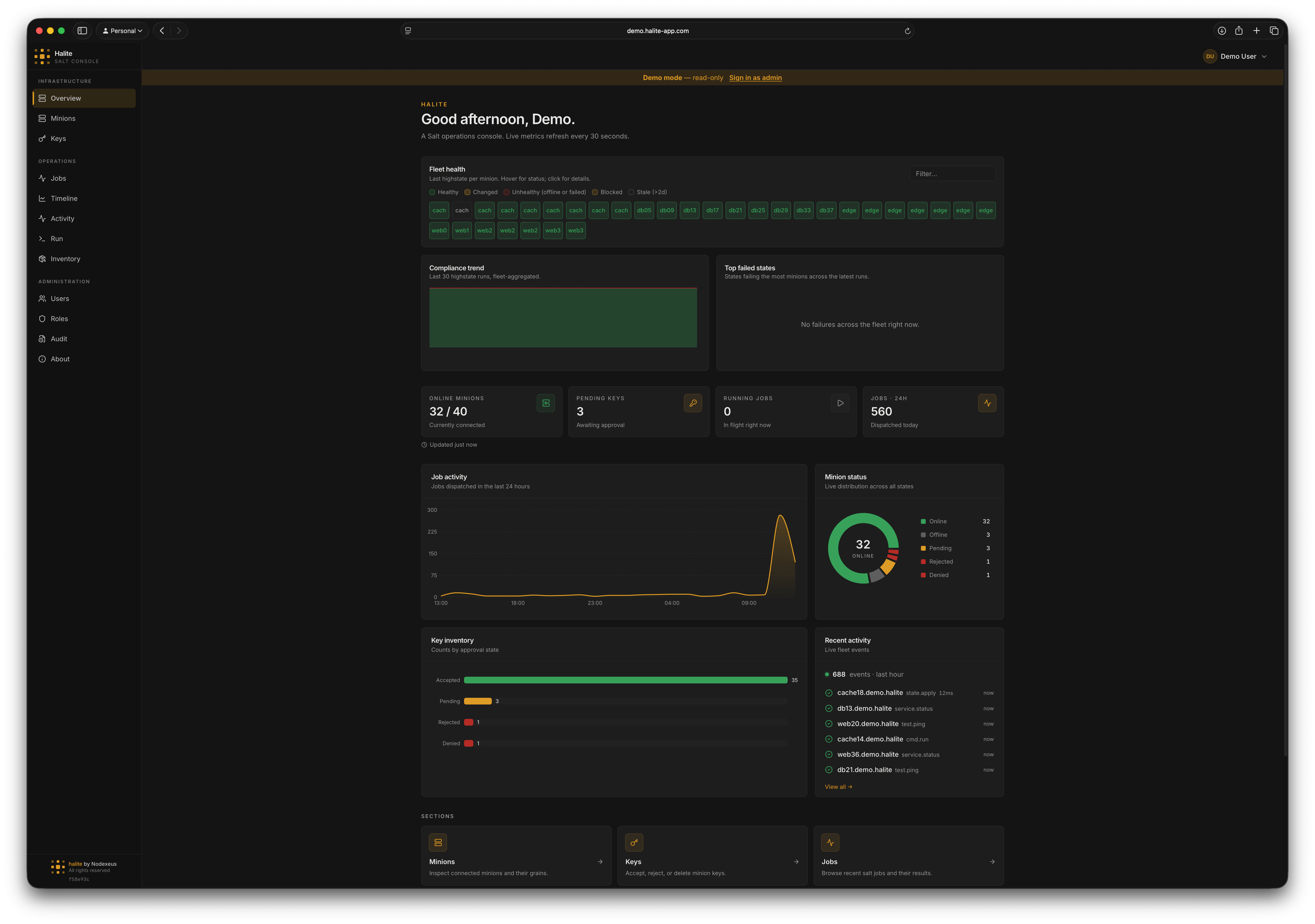Image resolution: width=1315 pixels, height=924 pixels.
Task: Click the cache18.demo.halite event check icon
Action: point(828,693)
